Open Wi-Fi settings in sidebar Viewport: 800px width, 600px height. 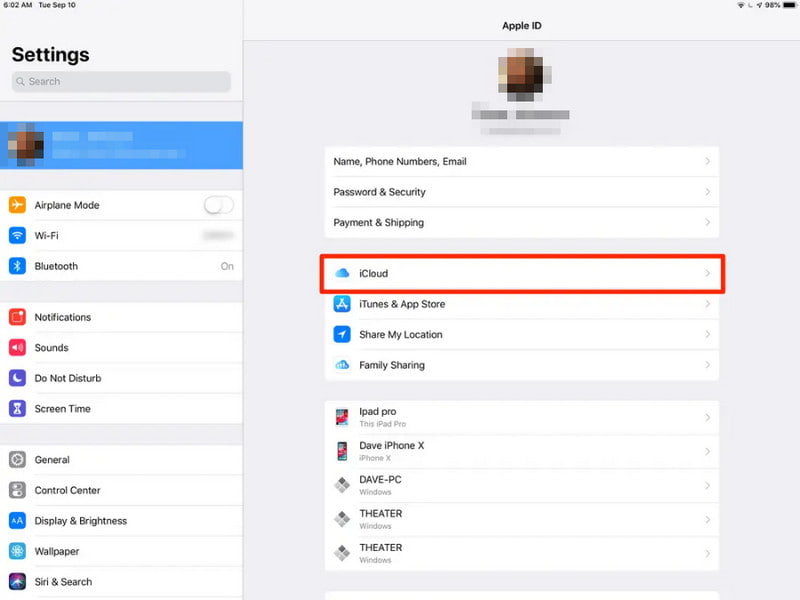tap(121, 236)
